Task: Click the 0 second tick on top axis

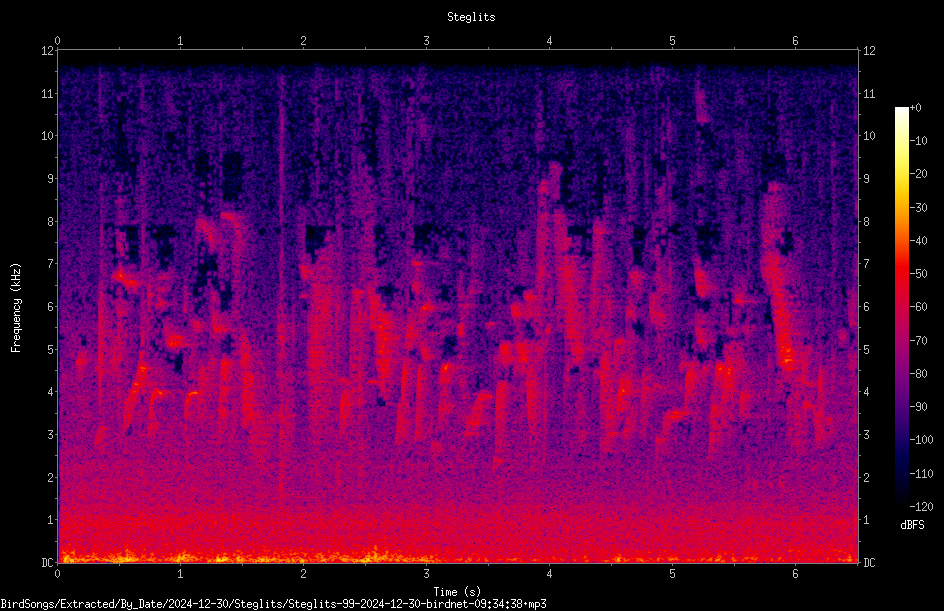Action: click(x=57, y=40)
